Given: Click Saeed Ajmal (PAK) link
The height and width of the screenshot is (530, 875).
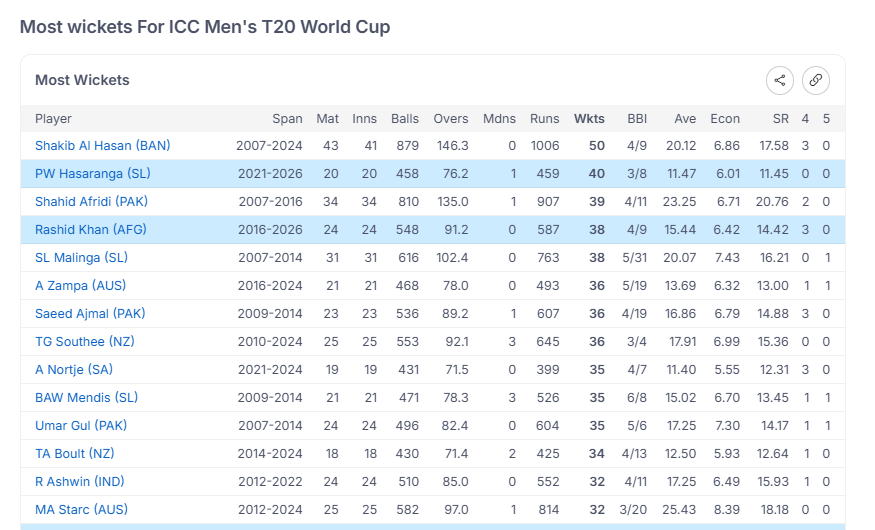Looking at the screenshot, I should click(x=90, y=314).
